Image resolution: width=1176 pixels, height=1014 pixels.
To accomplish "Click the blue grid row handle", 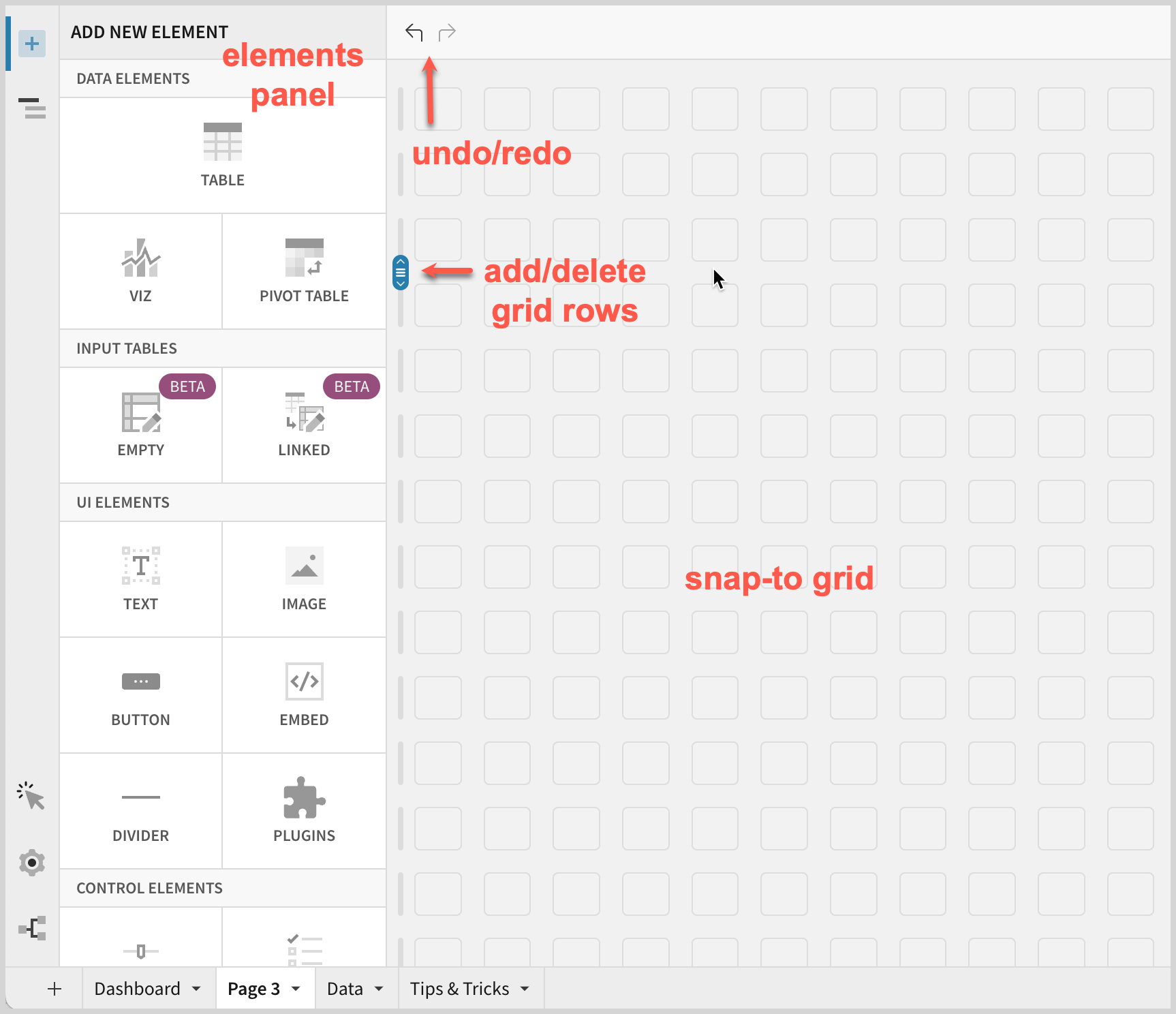I will 401,273.
